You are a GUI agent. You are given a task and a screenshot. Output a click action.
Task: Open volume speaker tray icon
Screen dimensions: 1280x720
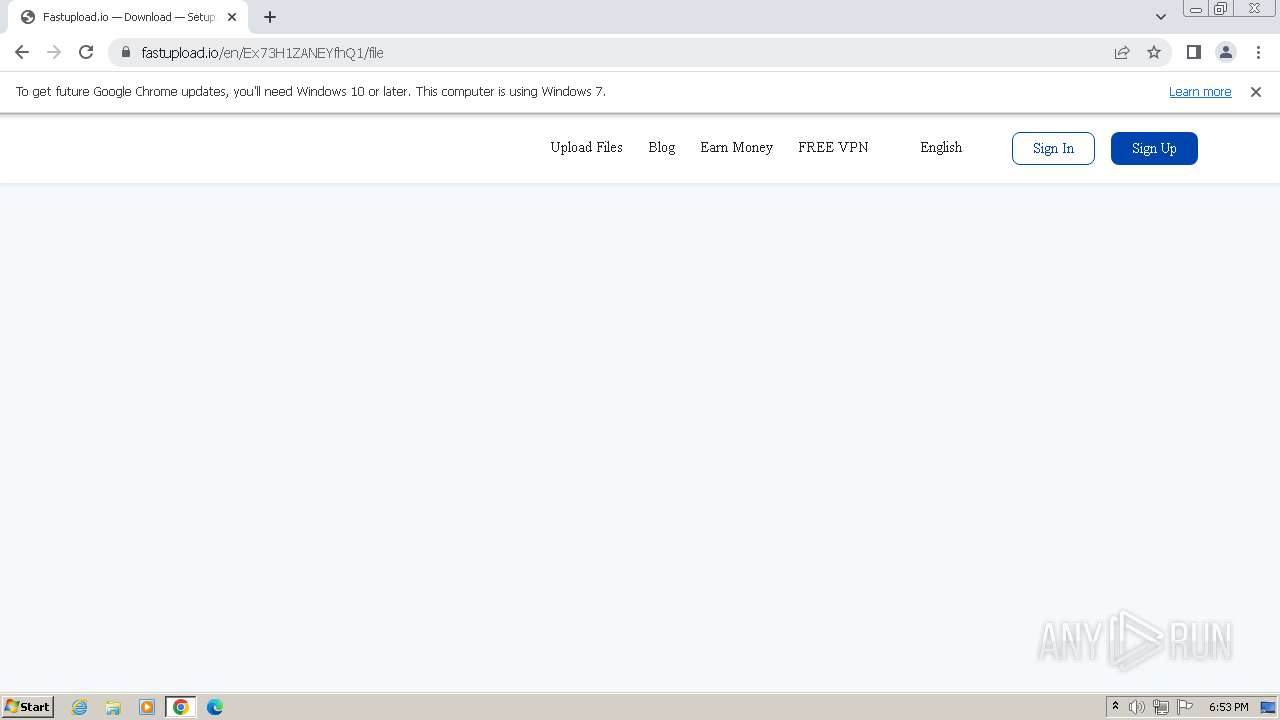(1137, 707)
